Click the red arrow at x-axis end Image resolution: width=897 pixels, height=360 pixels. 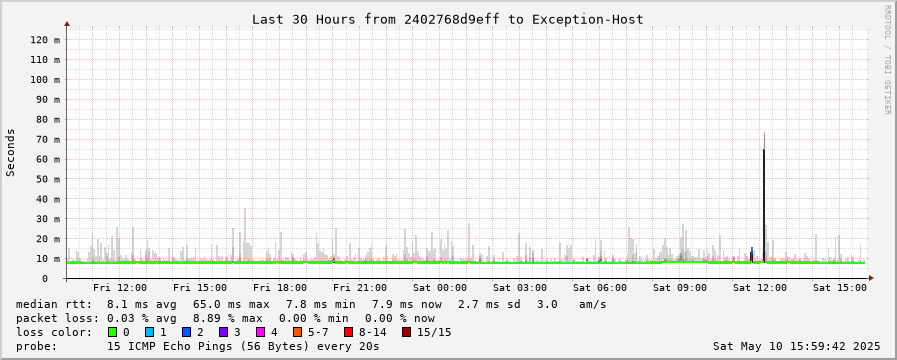point(871,278)
